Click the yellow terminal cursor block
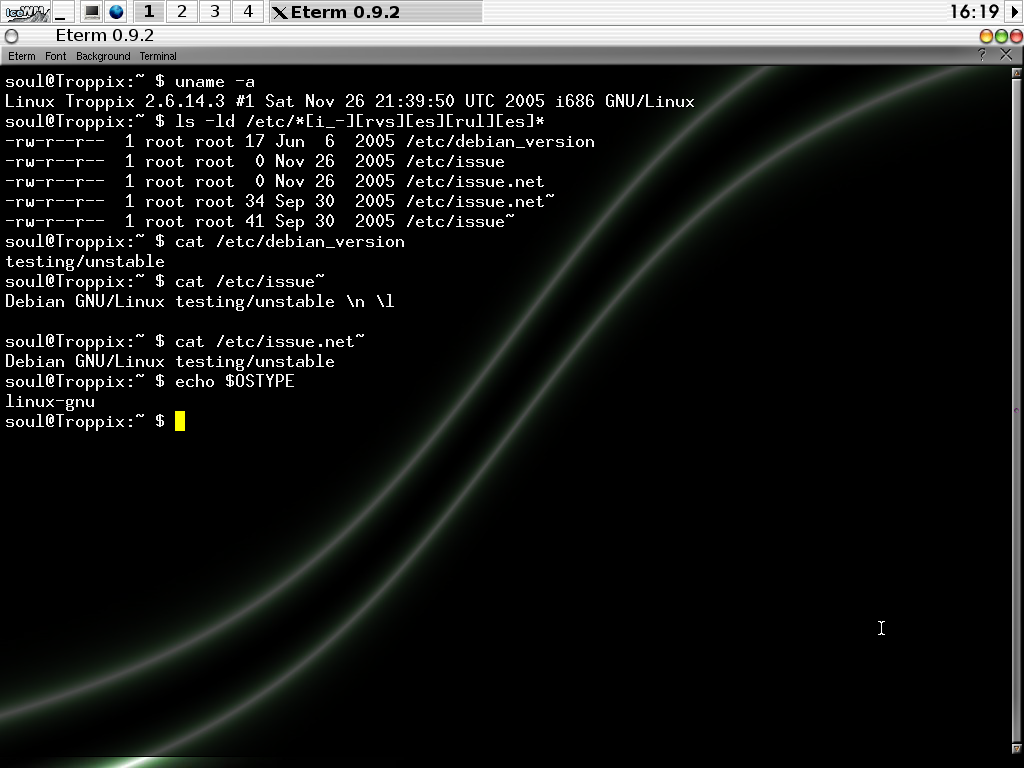 coord(180,421)
